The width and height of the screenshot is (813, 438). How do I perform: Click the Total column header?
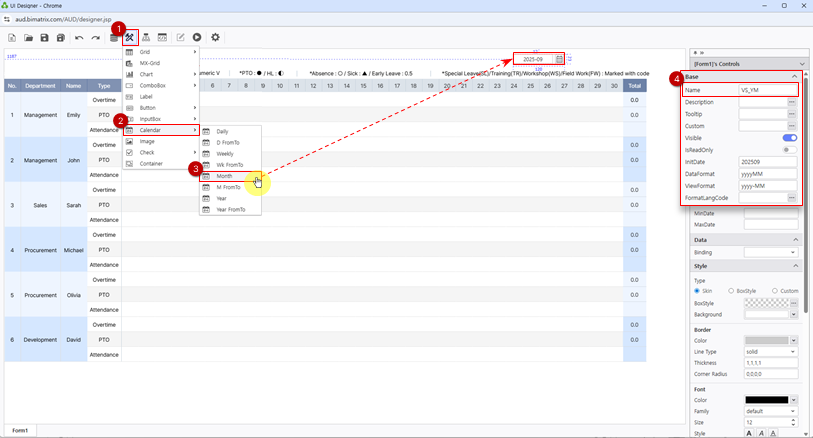[x=635, y=86]
